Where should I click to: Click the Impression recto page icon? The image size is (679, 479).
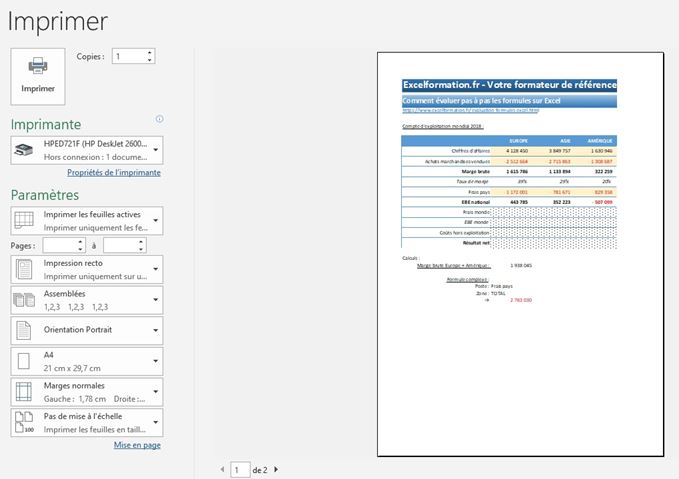pyautogui.click(x=25, y=269)
